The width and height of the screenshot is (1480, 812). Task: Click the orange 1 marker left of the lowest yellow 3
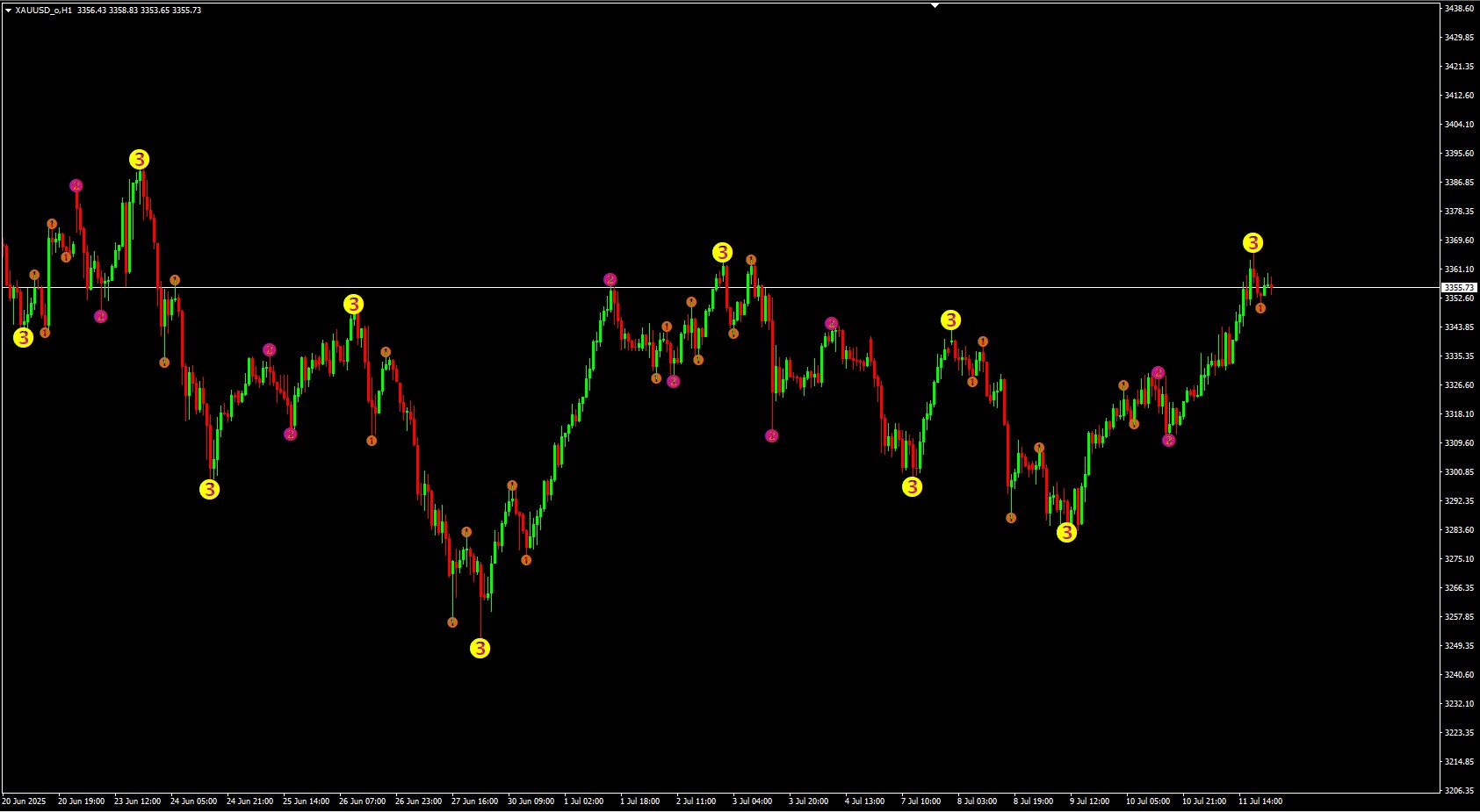pos(452,622)
